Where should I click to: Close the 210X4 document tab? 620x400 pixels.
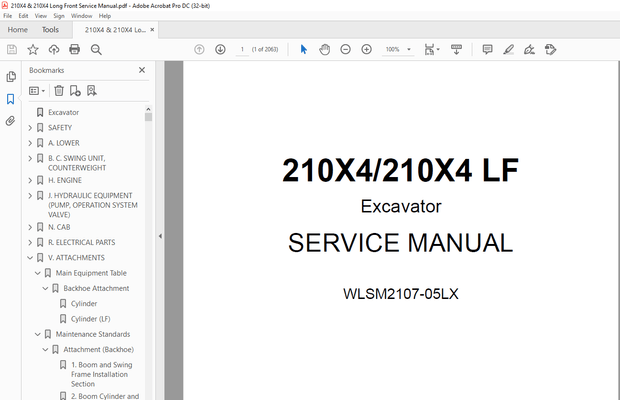pyautogui.click(x=152, y=30)
